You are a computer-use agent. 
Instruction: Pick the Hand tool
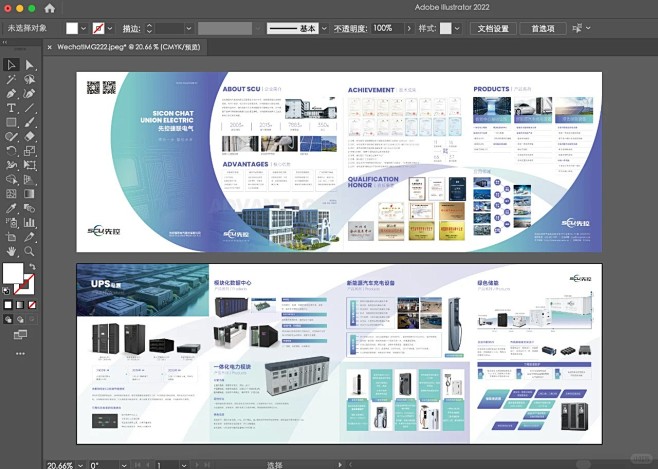pos(11,252)
